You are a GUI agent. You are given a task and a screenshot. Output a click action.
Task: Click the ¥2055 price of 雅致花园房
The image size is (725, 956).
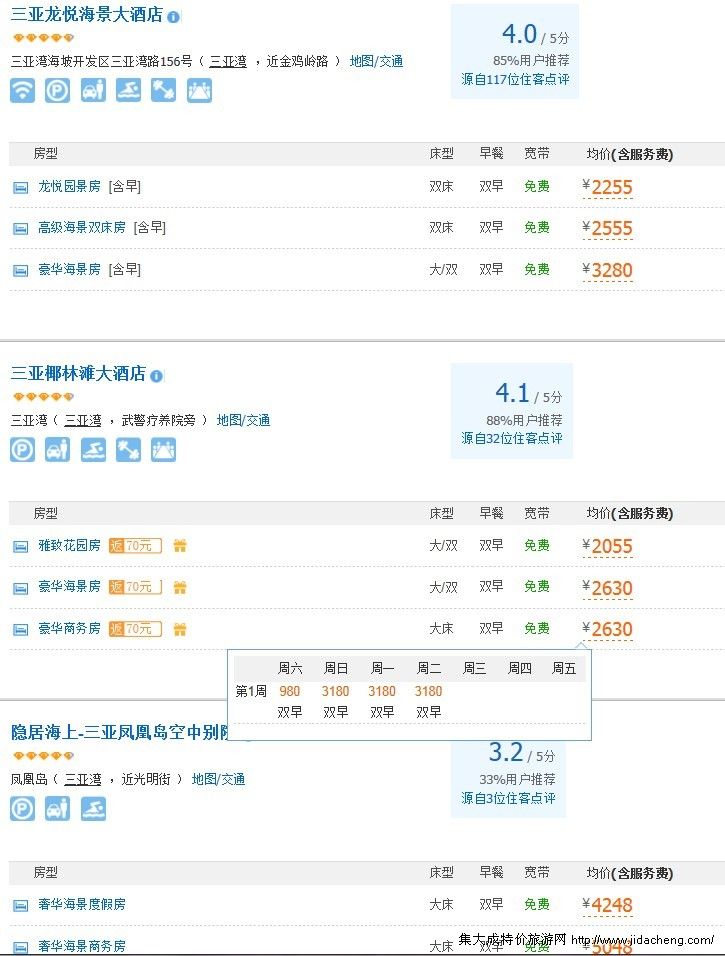coord(611,546)
